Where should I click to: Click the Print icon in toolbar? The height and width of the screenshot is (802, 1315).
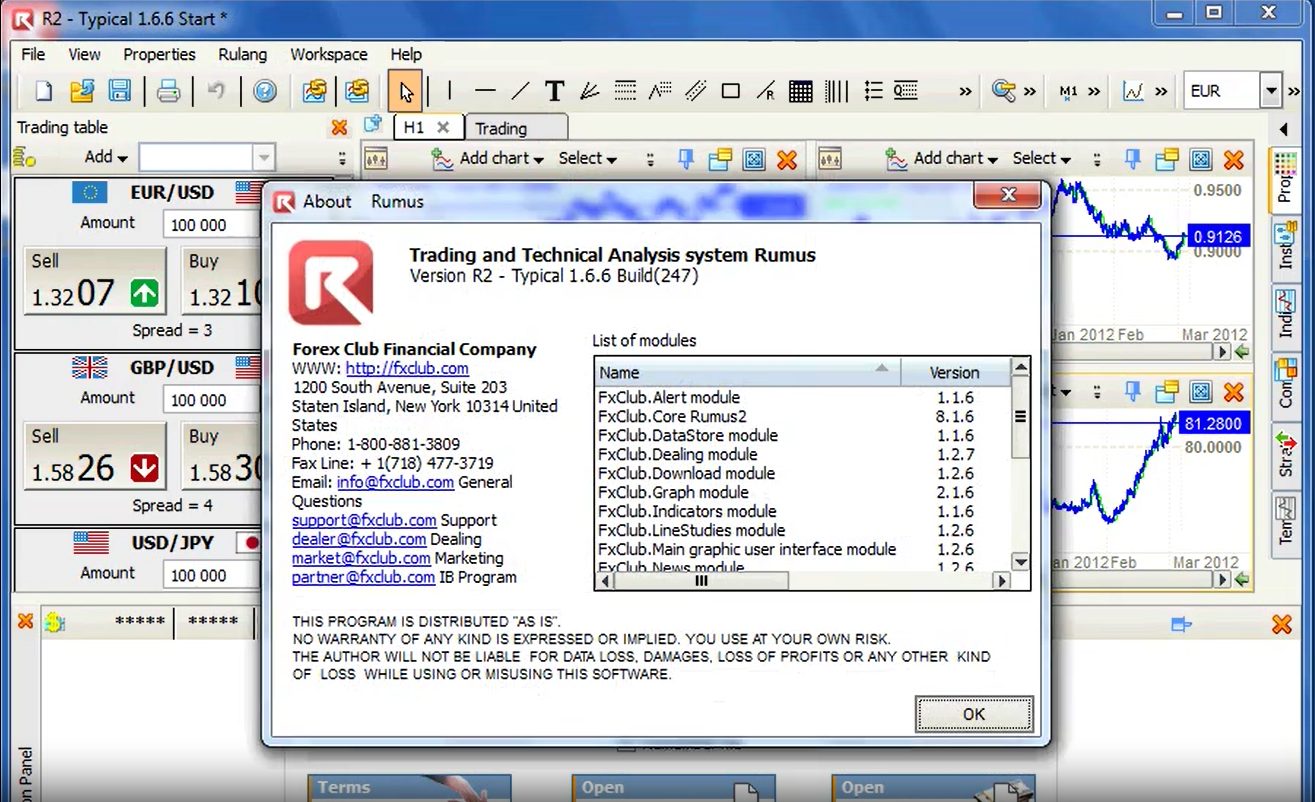tap(168, 91)
